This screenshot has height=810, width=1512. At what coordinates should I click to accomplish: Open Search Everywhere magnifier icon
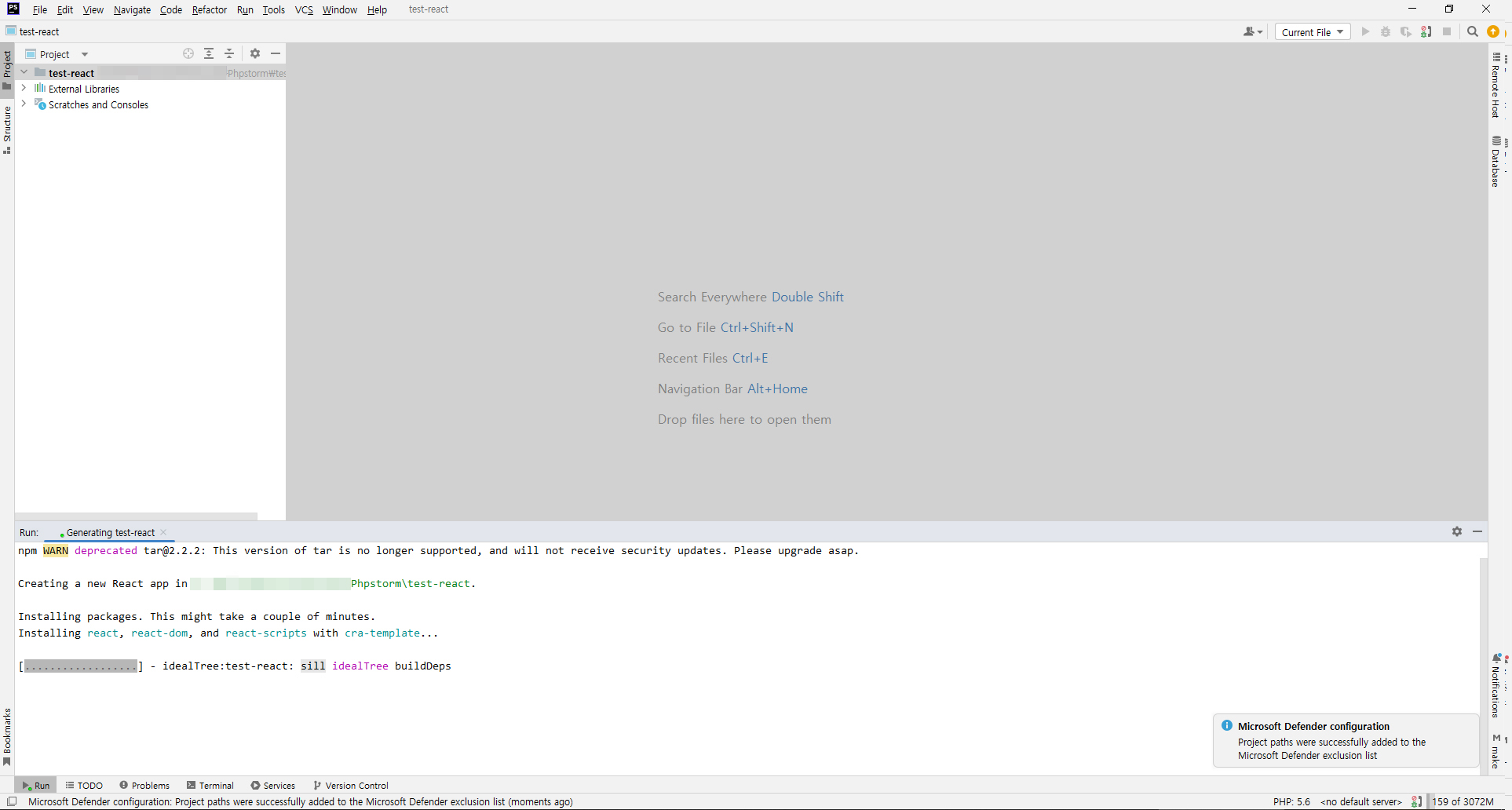tap(1473, 32)
